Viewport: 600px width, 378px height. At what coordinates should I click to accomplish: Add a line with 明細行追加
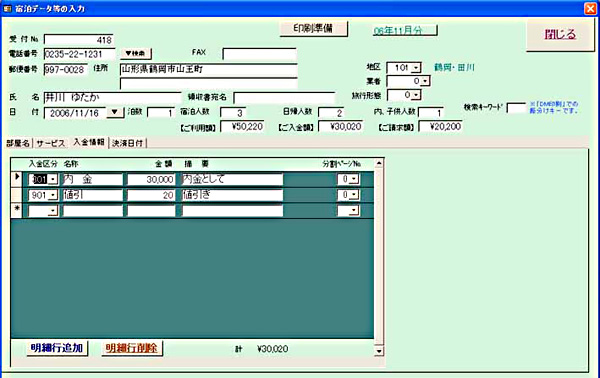[57, 348]
